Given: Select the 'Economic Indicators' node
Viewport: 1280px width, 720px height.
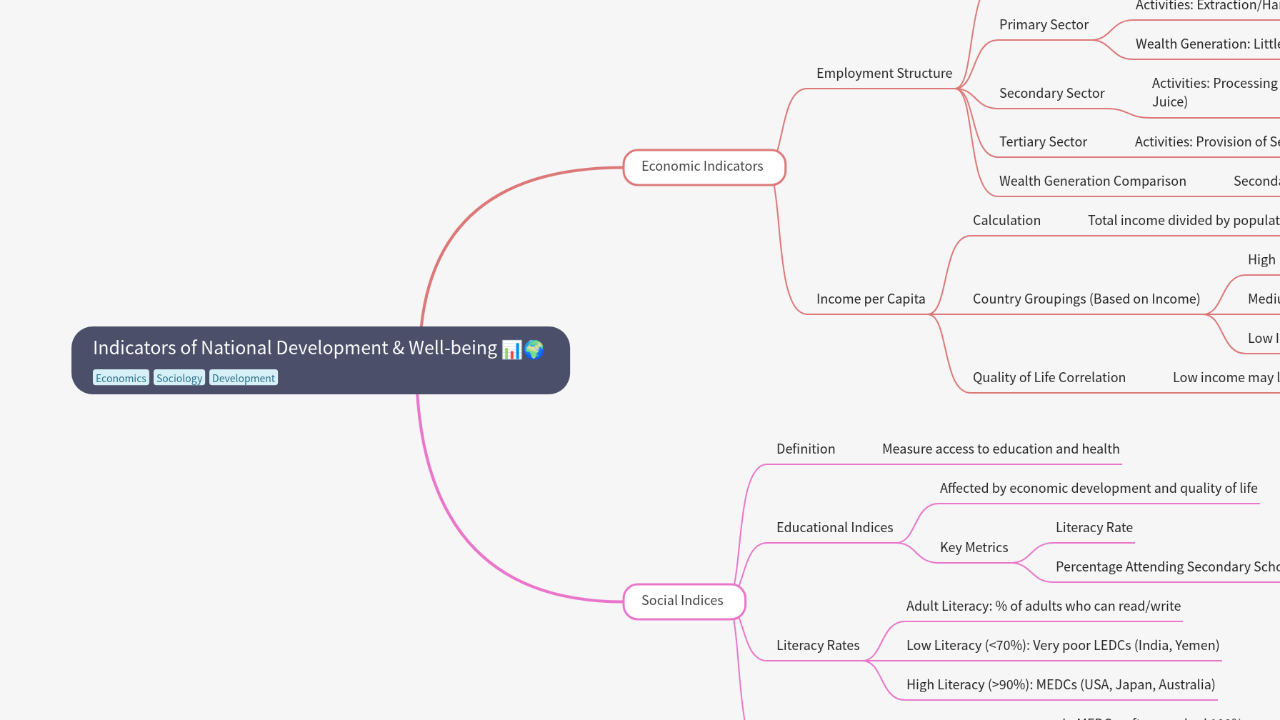Looking at the screenshot, I should click(x=703, y=166).
